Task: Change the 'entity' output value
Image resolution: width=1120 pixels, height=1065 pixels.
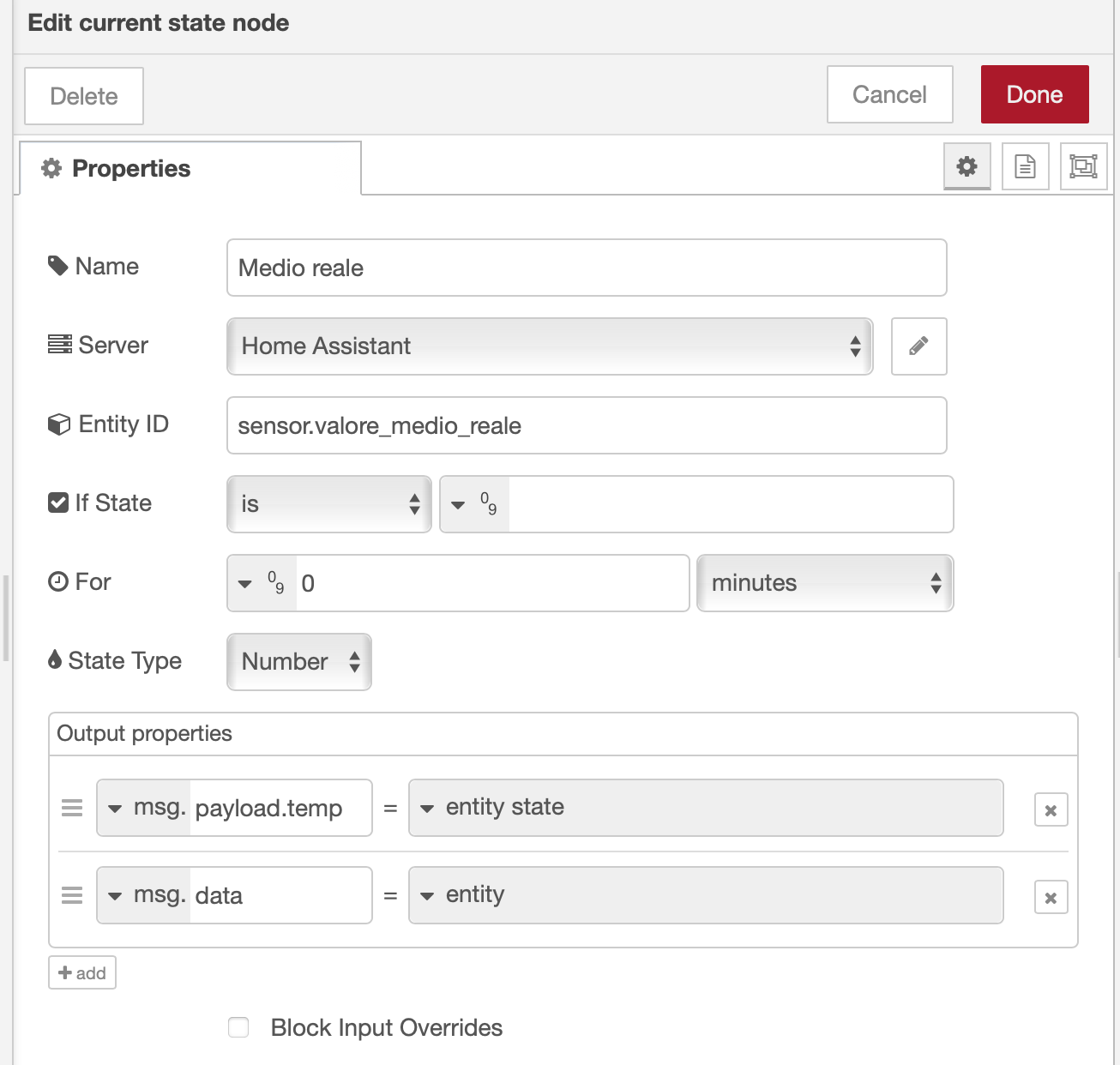Action: pyautogui.click(x=706, y=895)
